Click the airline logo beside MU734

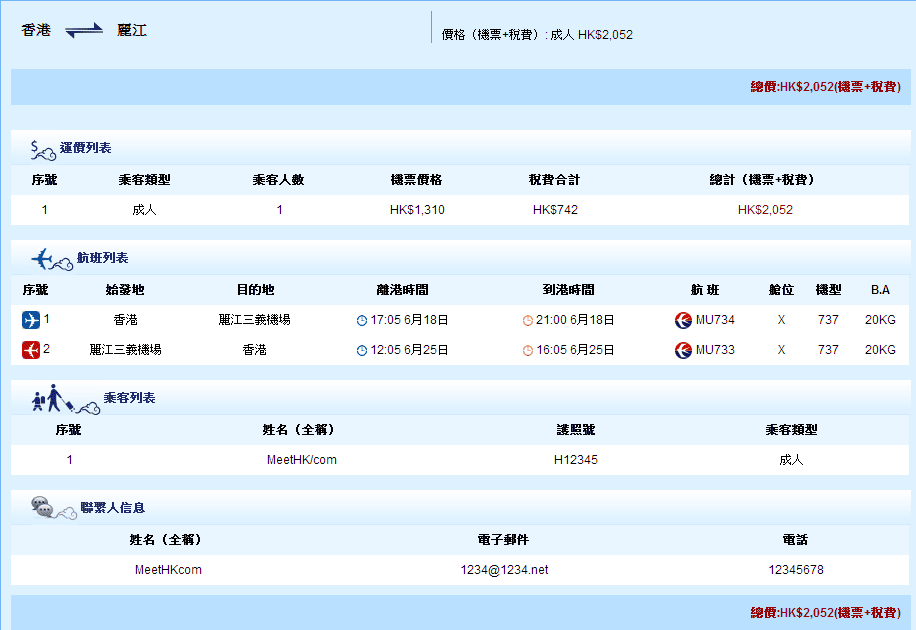(683, 320)
